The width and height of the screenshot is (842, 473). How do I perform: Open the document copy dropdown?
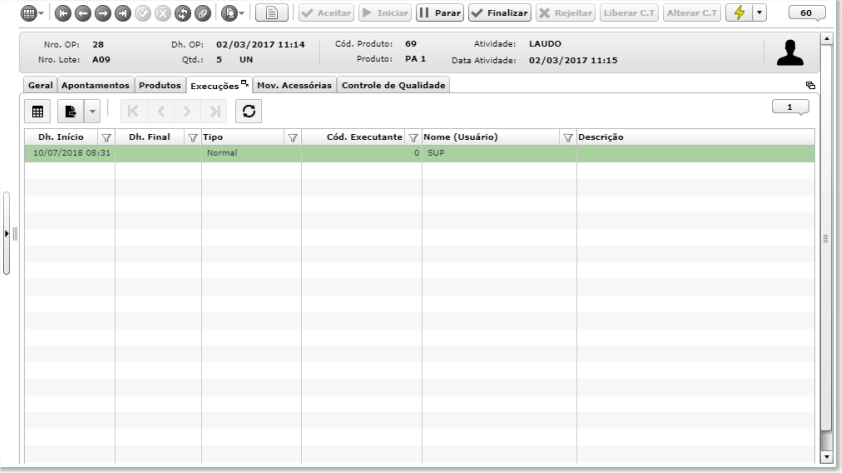tap(233, 13)
